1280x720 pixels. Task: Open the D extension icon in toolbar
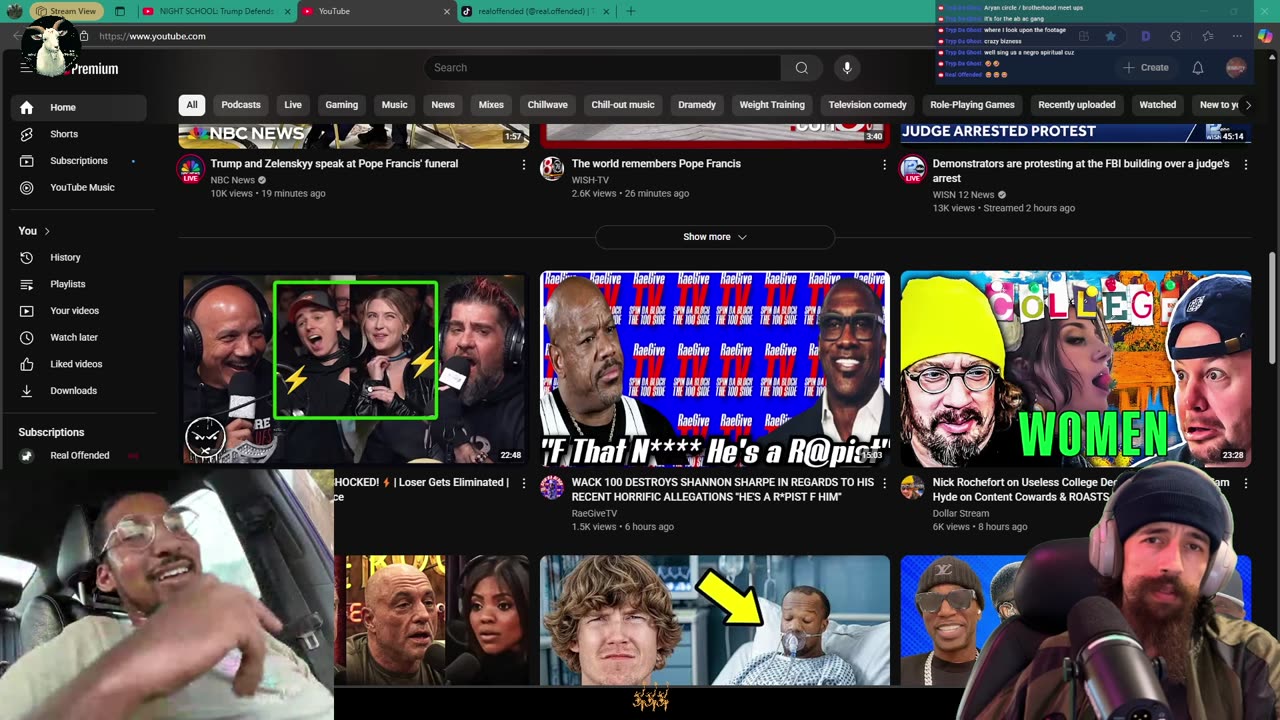pyautogui.click(x=1145, y=36)
